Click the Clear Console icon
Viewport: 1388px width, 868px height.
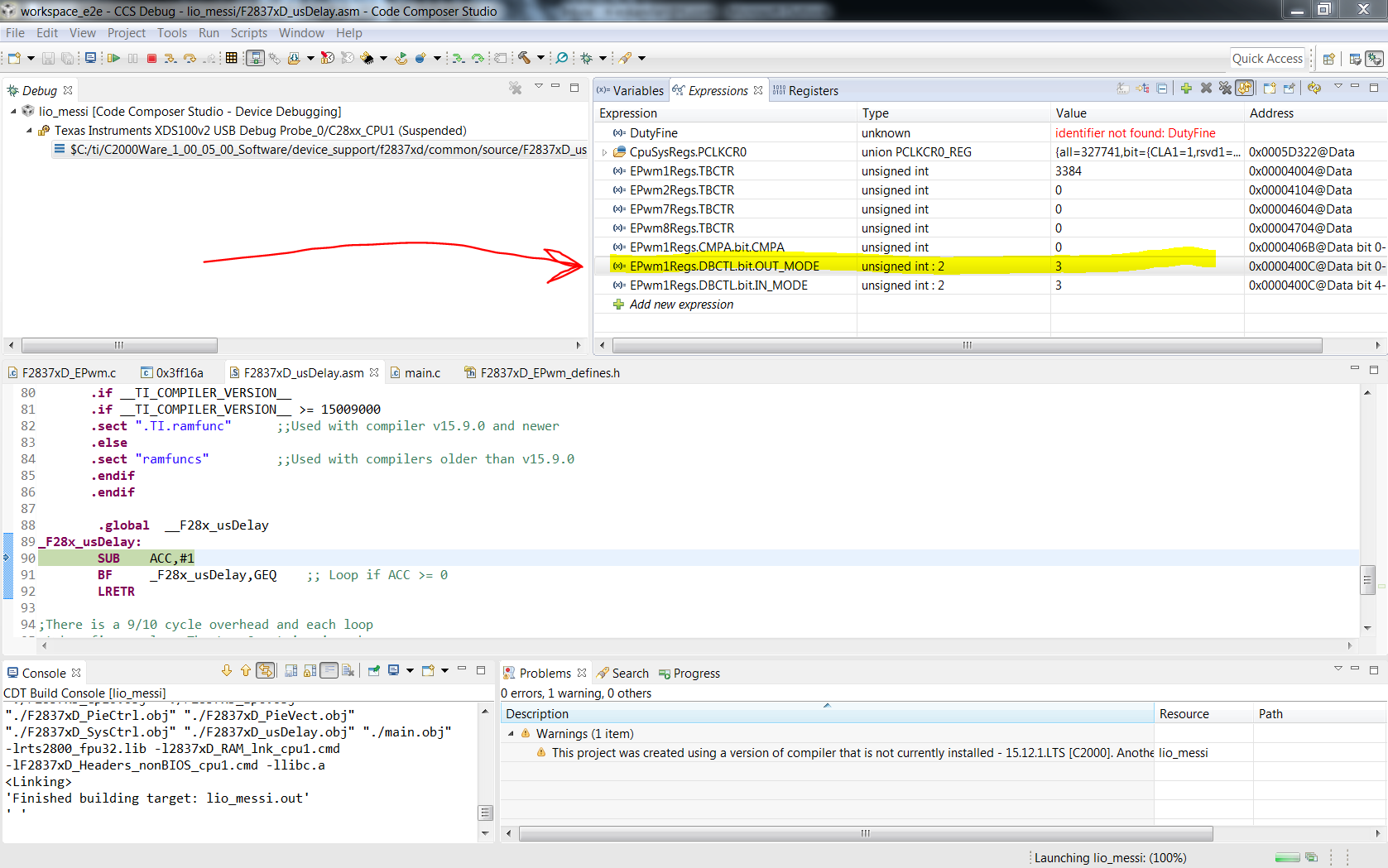tap(348, 670)
